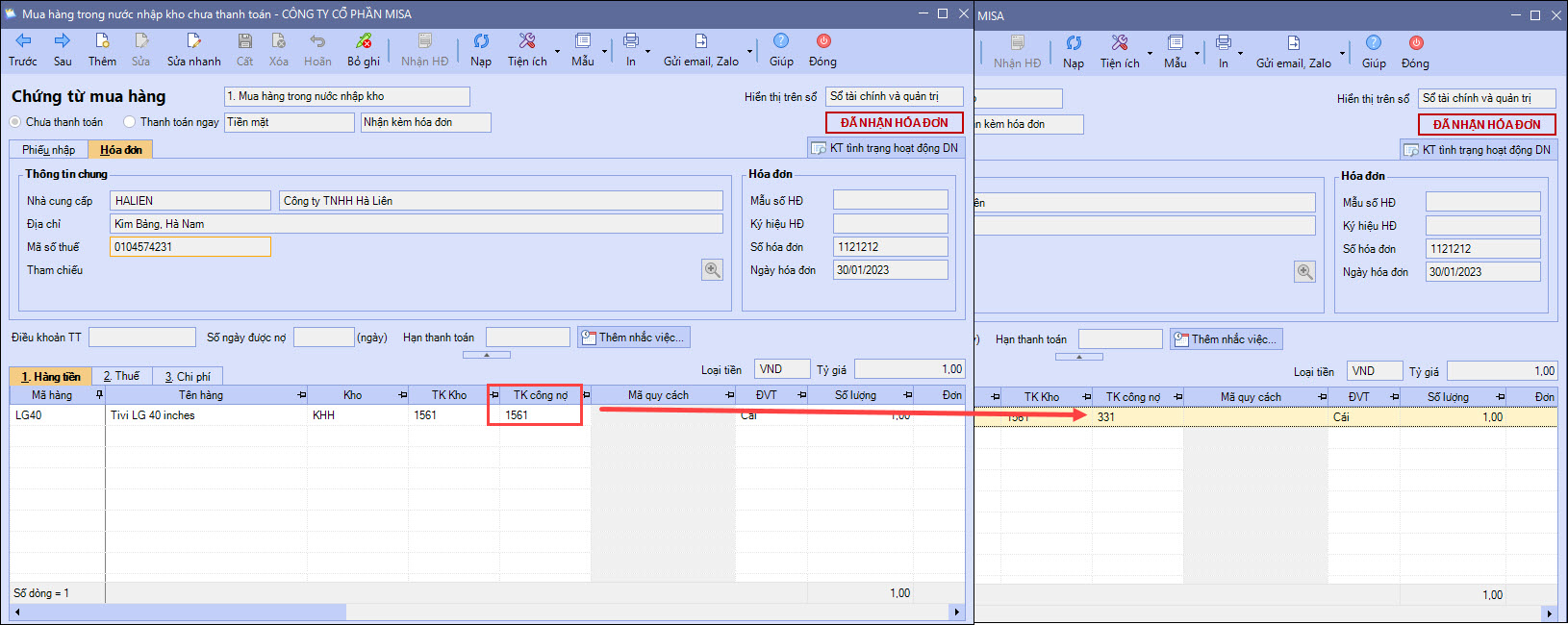Click the Giúp help icon in left window
Screen dimensions: 1568x625
tap(781, 41)
